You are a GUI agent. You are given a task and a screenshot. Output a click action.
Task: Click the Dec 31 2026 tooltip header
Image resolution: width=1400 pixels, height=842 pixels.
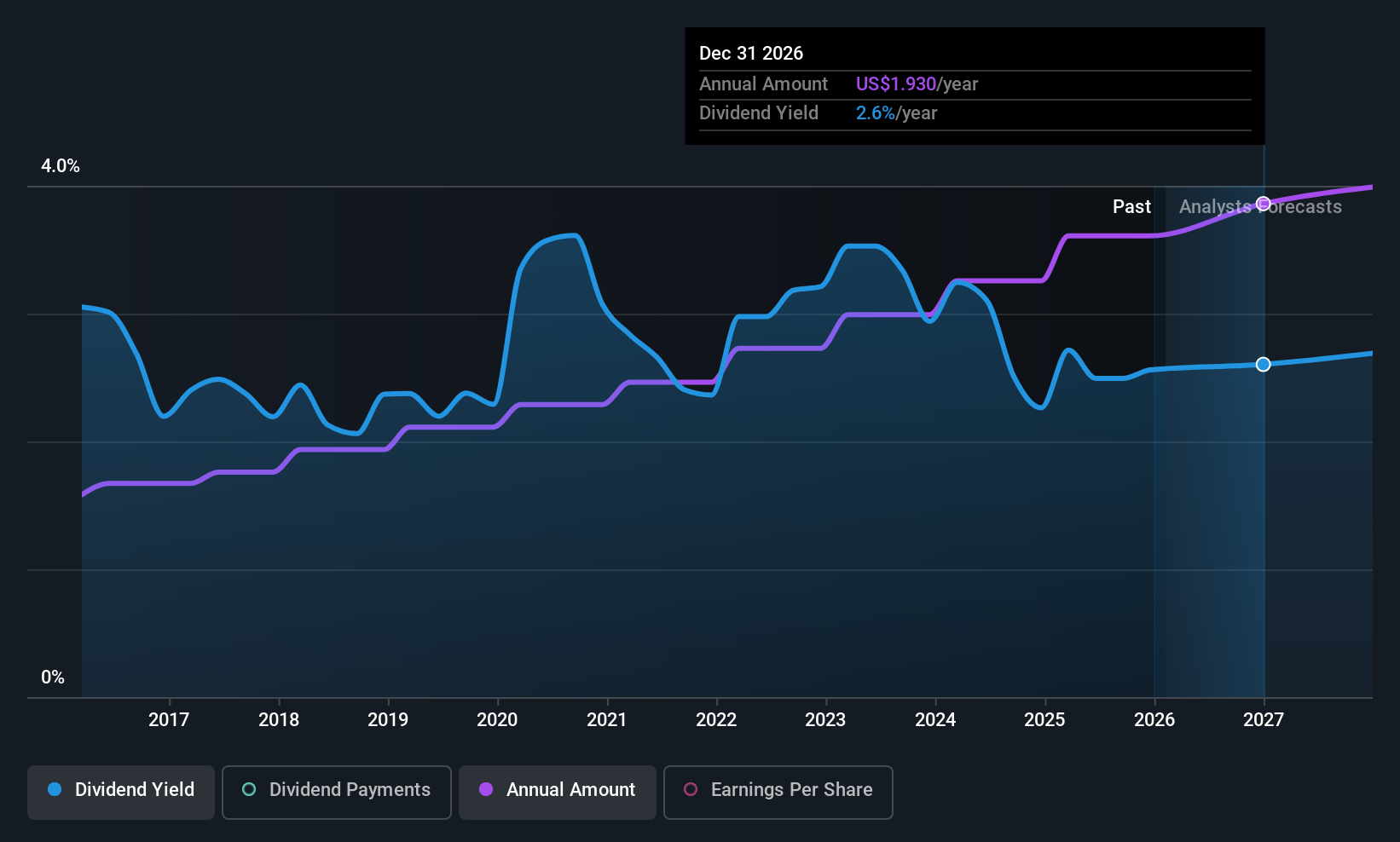[x=751, y=53]
